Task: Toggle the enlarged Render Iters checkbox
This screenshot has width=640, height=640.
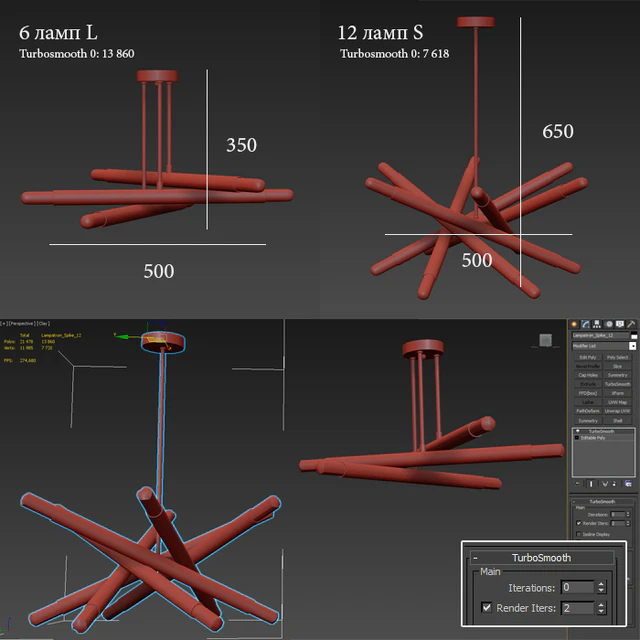Action: click(487, 607)
